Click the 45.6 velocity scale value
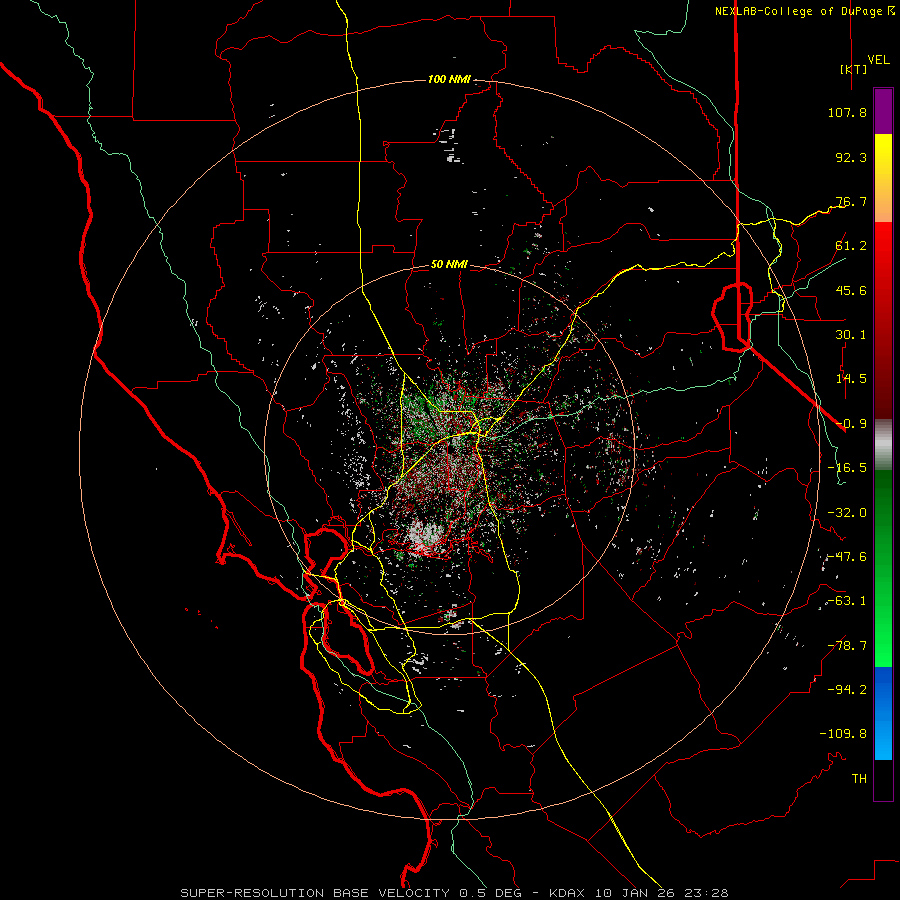Screen dimensions: 900x900 [x=851, y=290]
